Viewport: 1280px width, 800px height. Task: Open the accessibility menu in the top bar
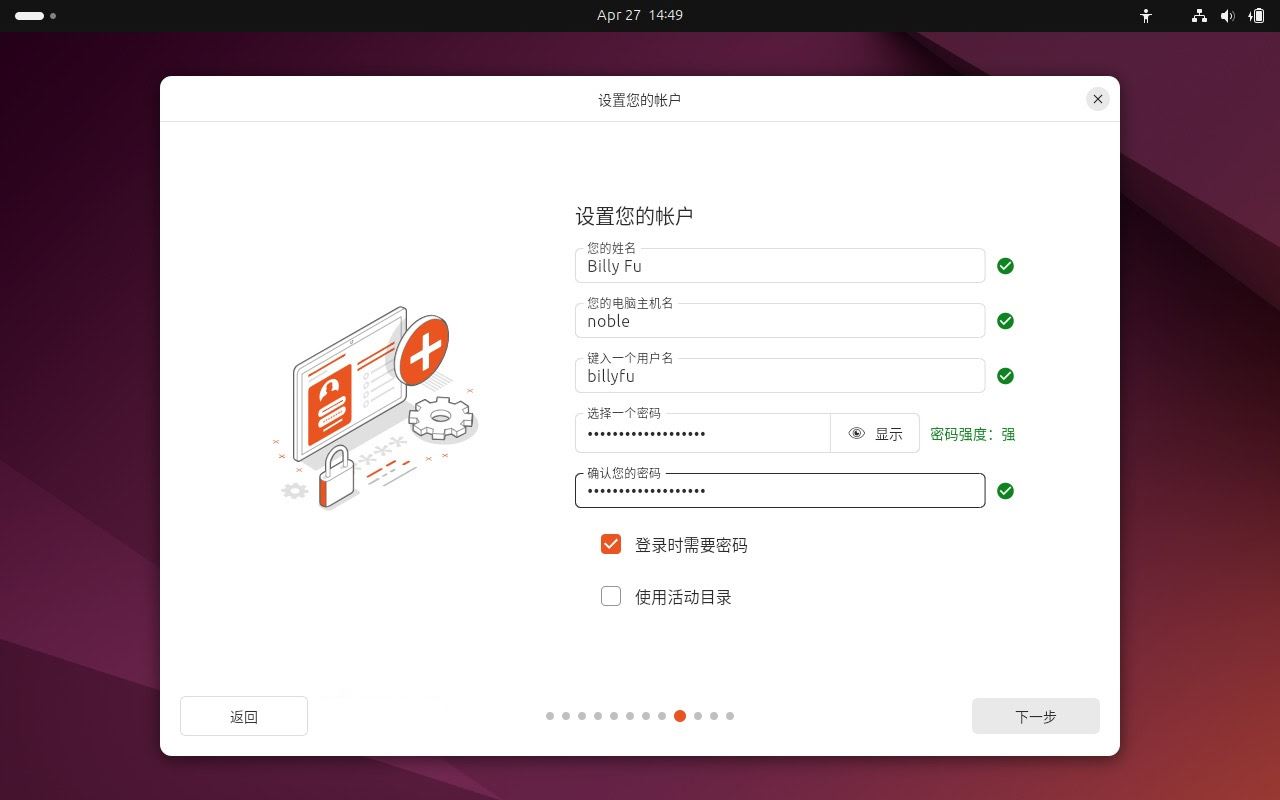coord(1145,16)
